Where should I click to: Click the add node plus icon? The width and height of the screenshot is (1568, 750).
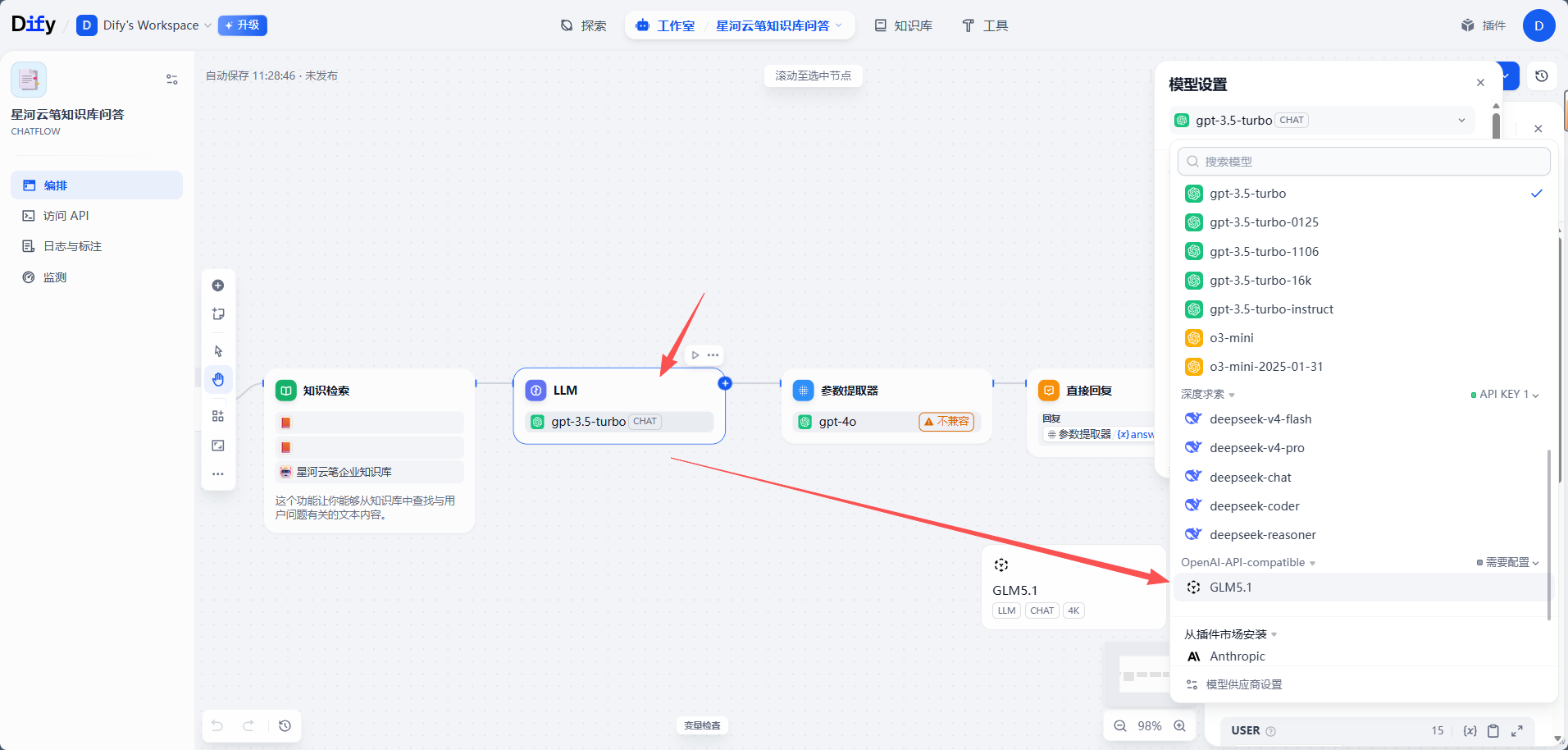218,286
